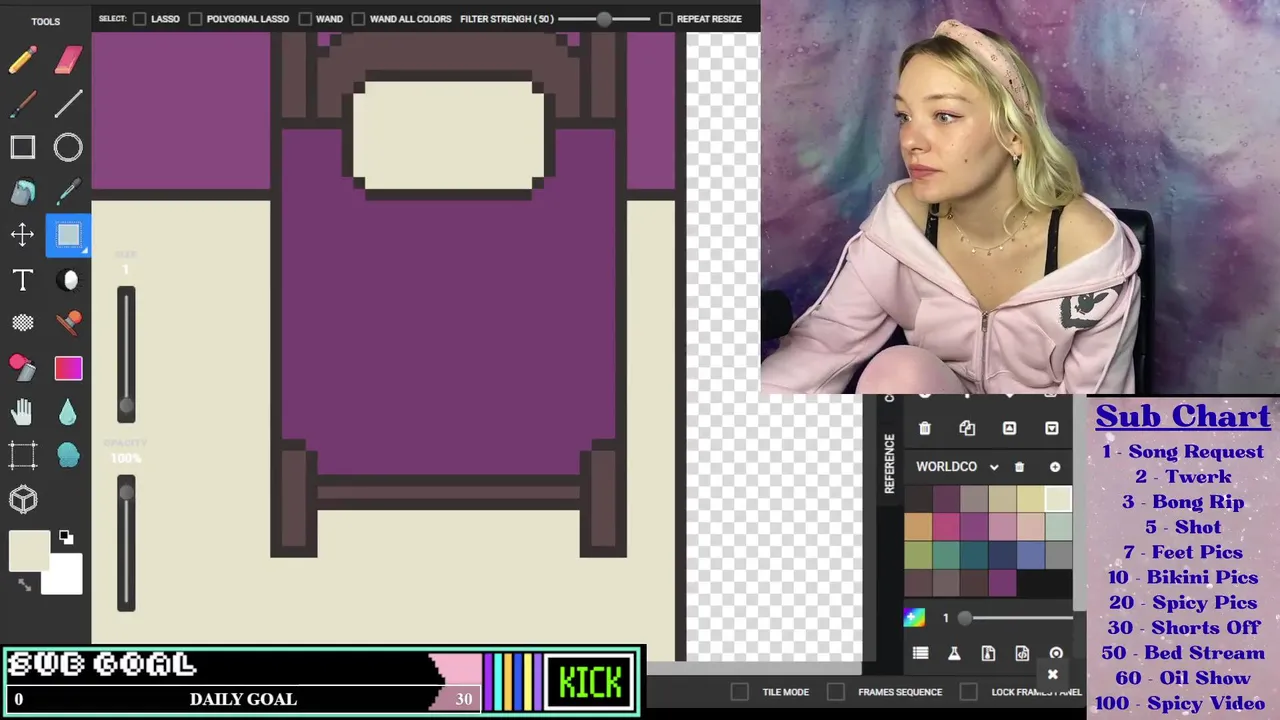Screen dimensions: 1280x720
Task: Move layer up with arrow icon
Action: coord(1009,428)
